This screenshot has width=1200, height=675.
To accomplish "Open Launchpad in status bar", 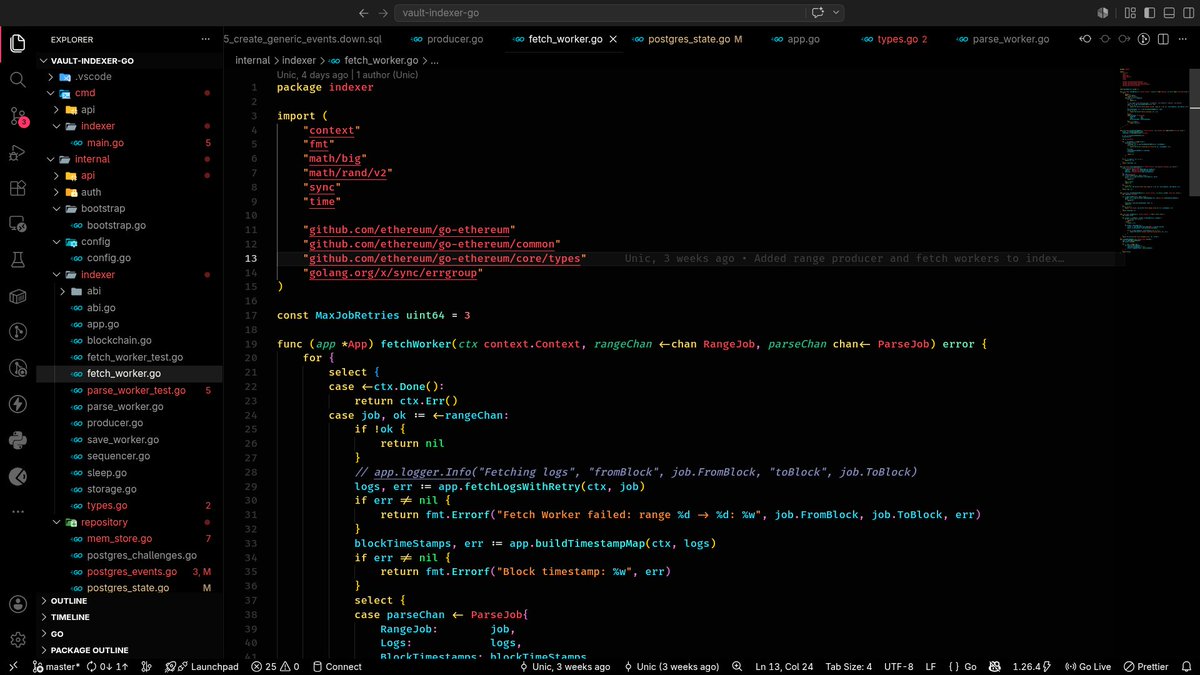I will point(201,666).
